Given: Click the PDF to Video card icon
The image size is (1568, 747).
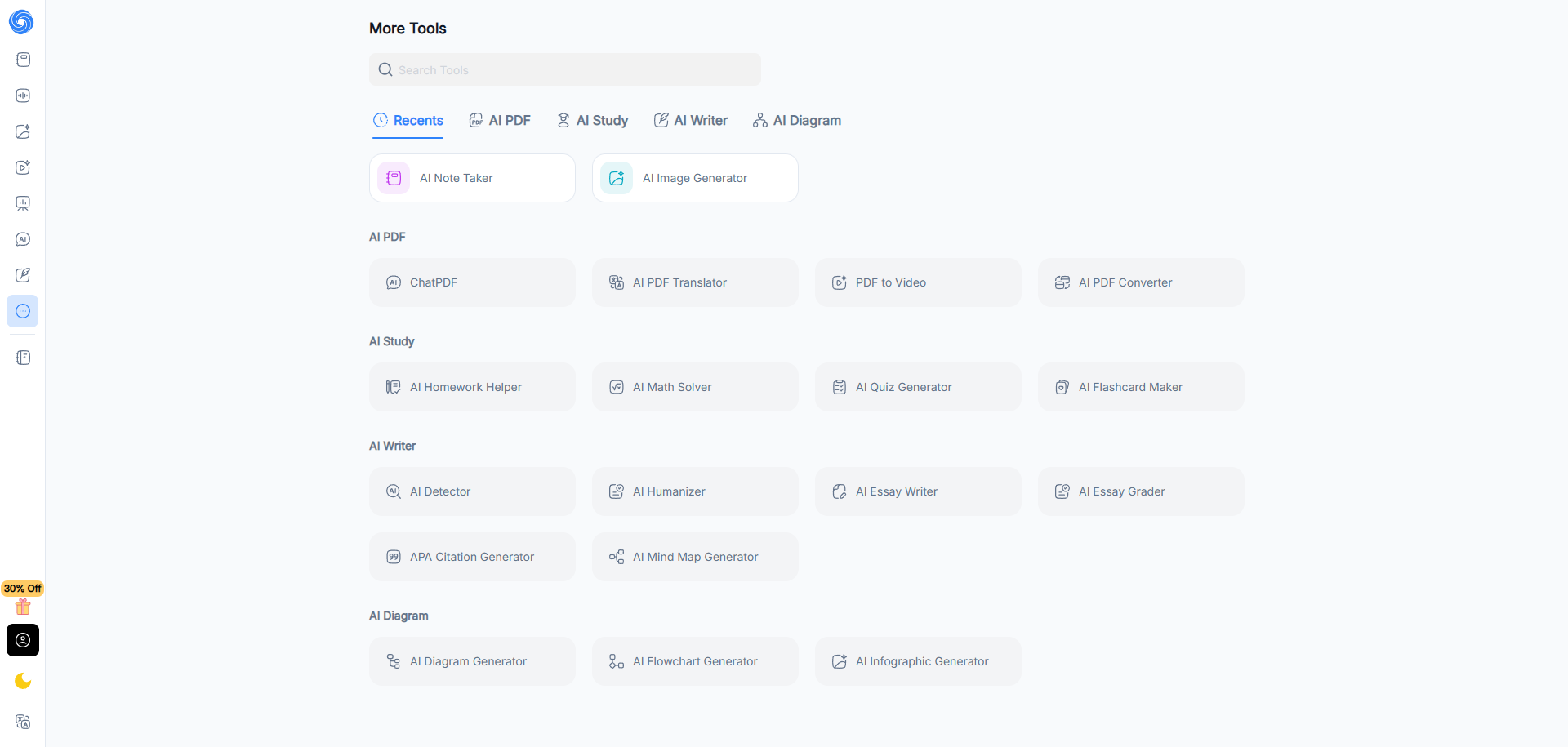Looking at the screenshot, I should (x=840, y=282).
